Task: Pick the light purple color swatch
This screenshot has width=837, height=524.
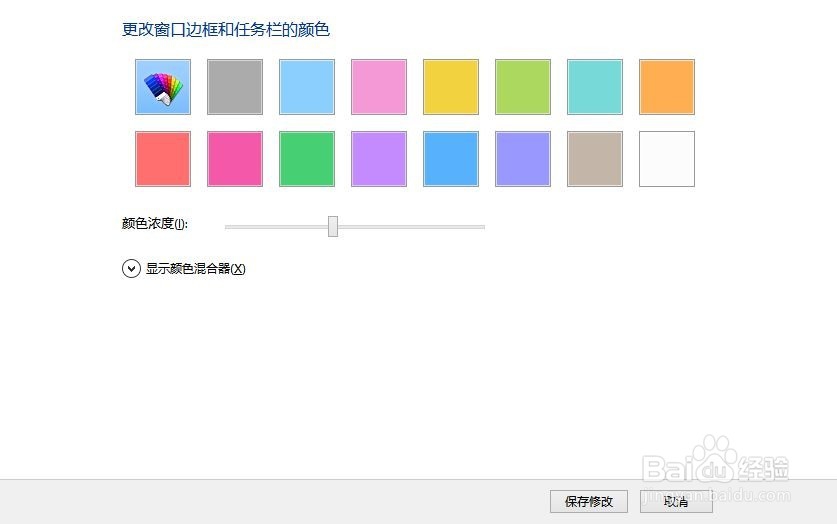Action: [379, 159]
